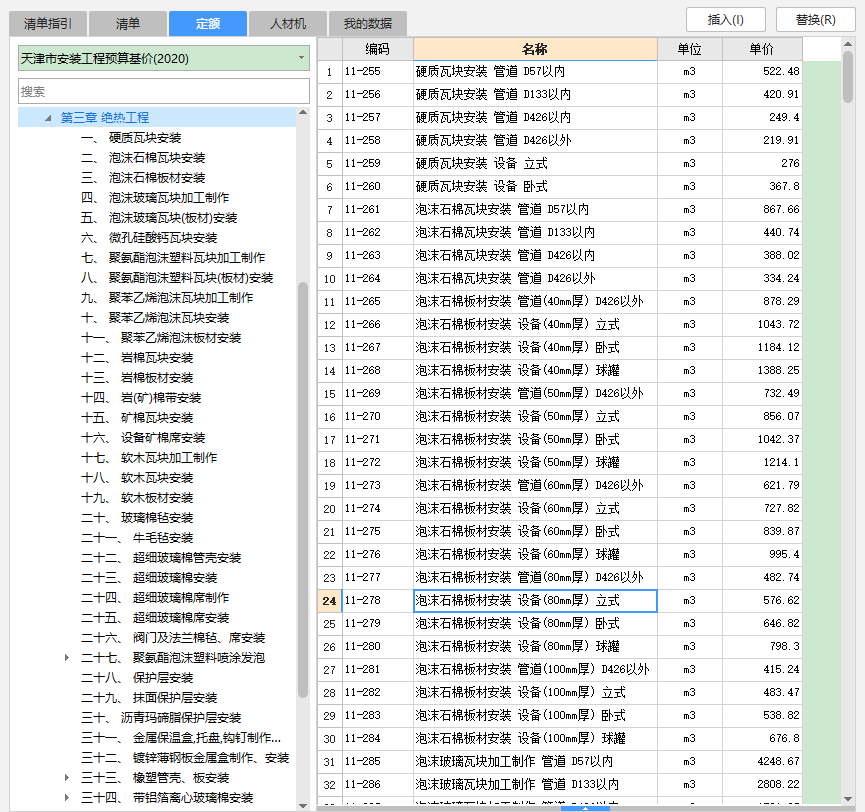The image size is (865, 812).
Task: Expand the 三十四 带铝箔离心玻璃棉安装 node
Action: [67, 798]
